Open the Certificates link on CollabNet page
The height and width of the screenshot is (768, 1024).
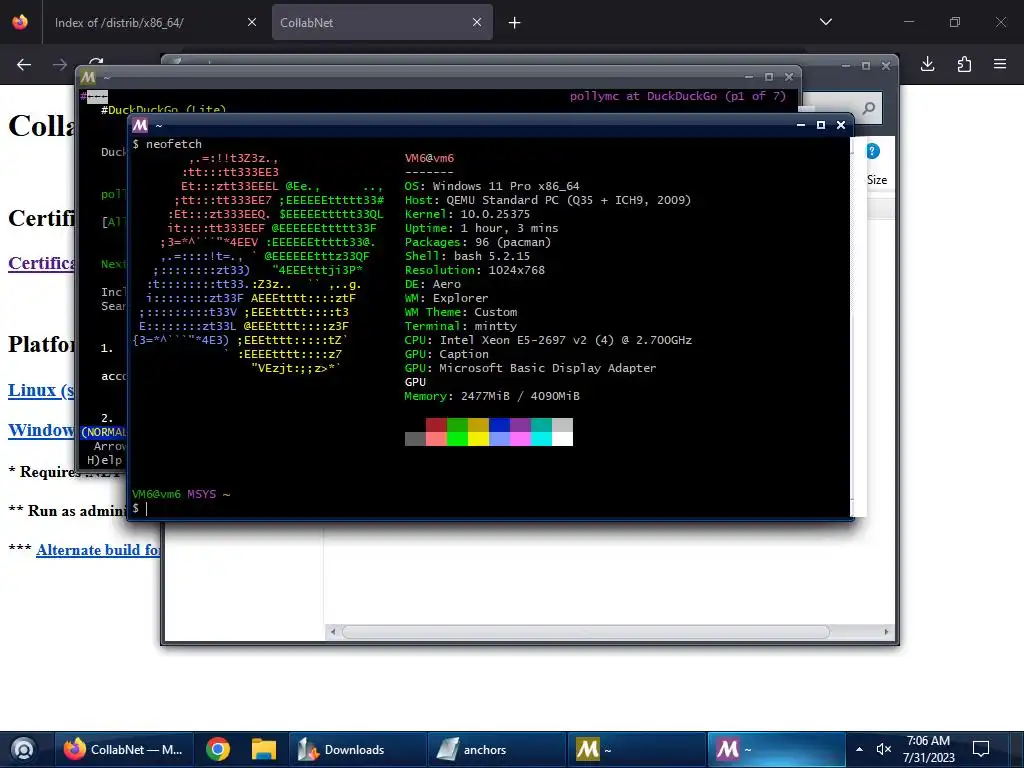(x=42, y=263)
